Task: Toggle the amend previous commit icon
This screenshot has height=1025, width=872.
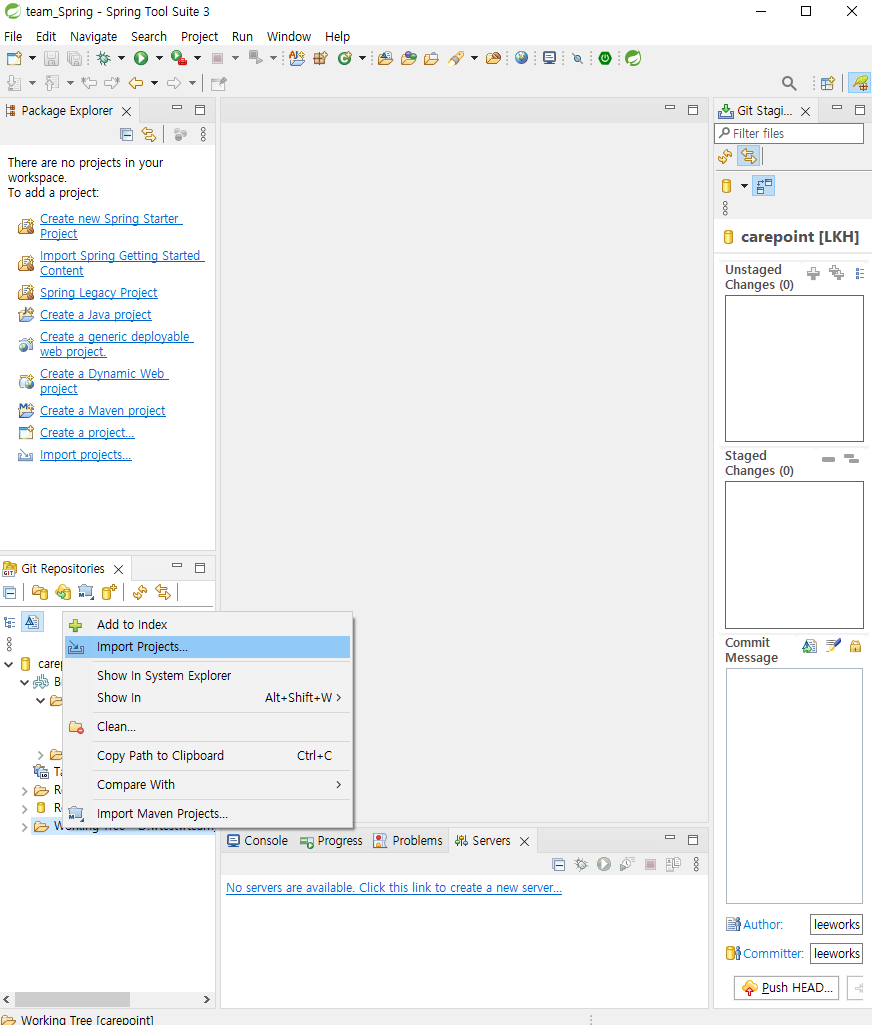Action: [x=809, y=646]
